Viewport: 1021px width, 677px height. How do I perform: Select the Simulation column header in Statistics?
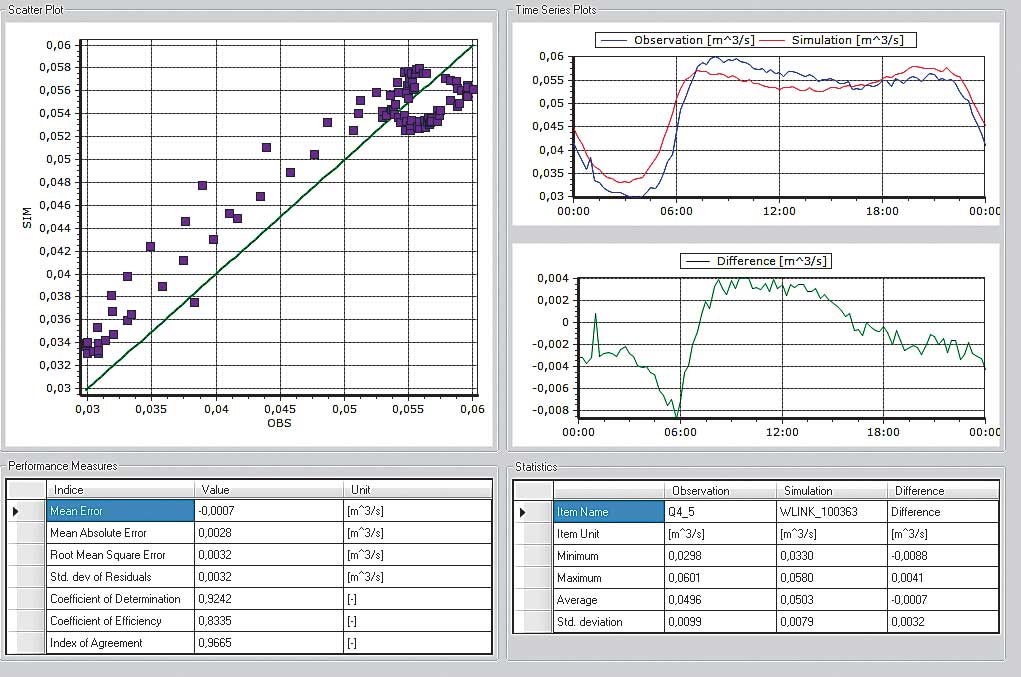click(x=831, y=491)
